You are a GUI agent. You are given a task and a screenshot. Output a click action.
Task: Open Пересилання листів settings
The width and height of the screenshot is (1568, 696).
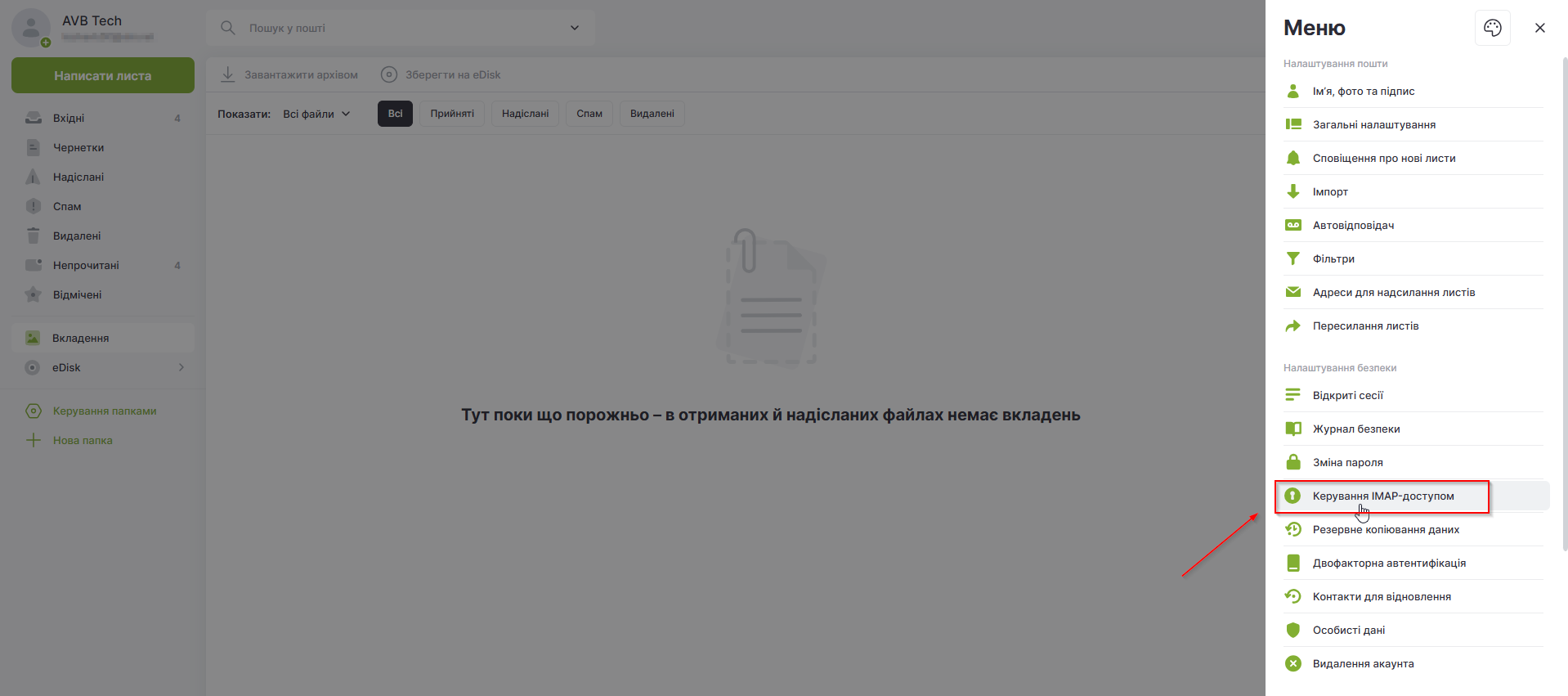click(x=1413, y=326)
